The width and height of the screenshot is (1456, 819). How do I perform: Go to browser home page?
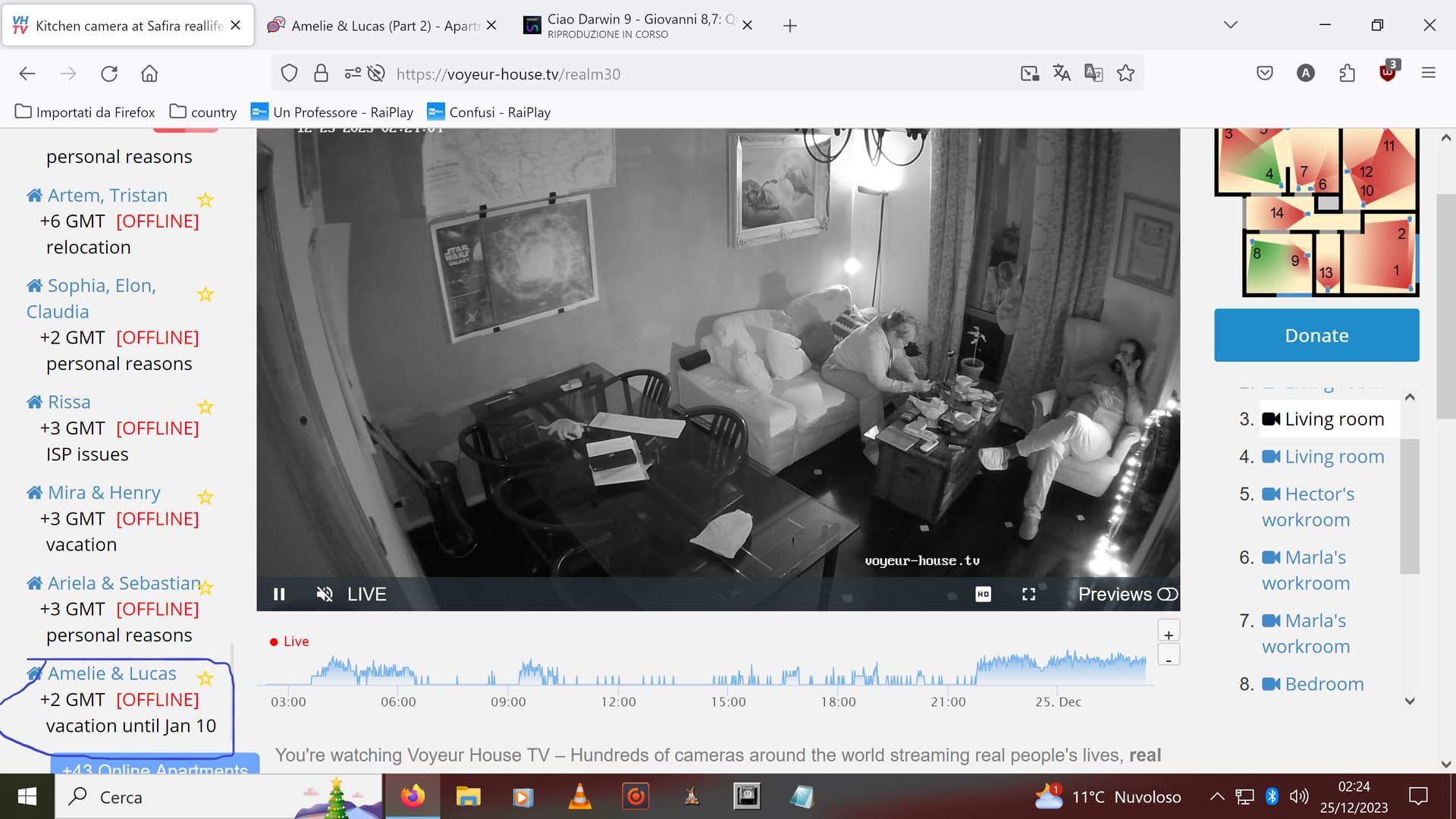click(149, 74)
